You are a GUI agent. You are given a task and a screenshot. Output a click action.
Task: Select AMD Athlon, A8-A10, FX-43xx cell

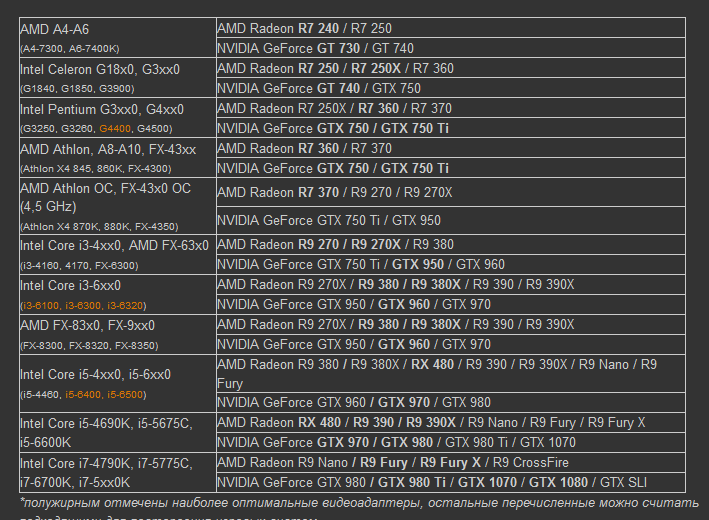tap(114, 157)
